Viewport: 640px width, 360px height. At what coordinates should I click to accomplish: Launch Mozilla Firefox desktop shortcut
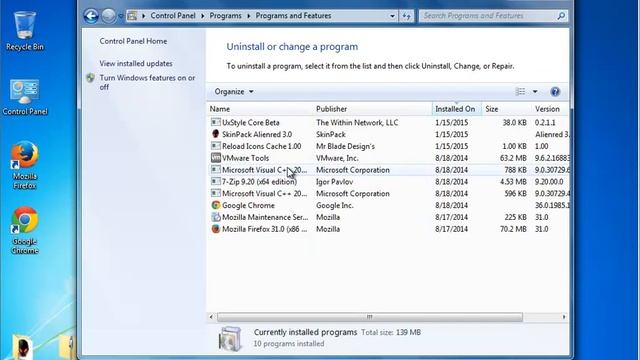tap(25, 165)
